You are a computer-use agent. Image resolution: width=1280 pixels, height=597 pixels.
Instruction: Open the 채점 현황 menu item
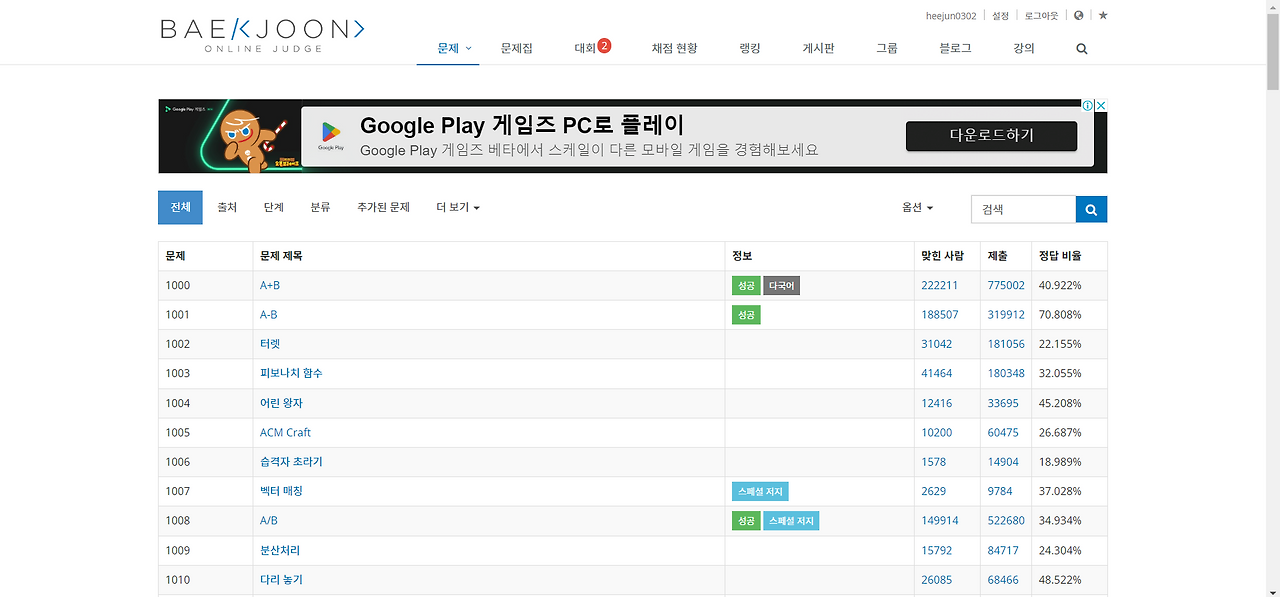(674, 48)
